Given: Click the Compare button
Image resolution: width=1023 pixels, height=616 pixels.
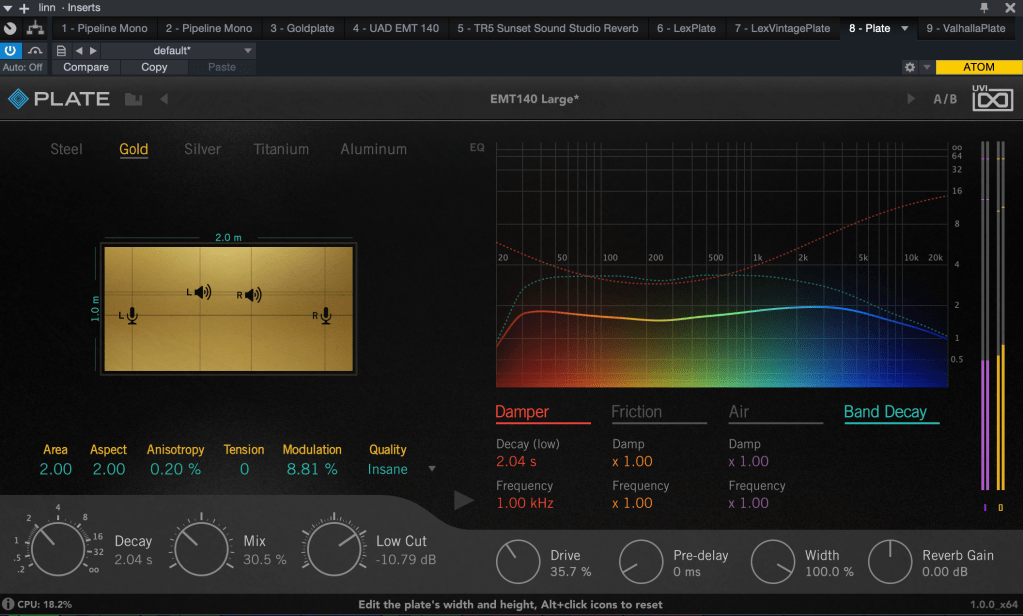Looking at the screenshot, I should tap(86, 67).
